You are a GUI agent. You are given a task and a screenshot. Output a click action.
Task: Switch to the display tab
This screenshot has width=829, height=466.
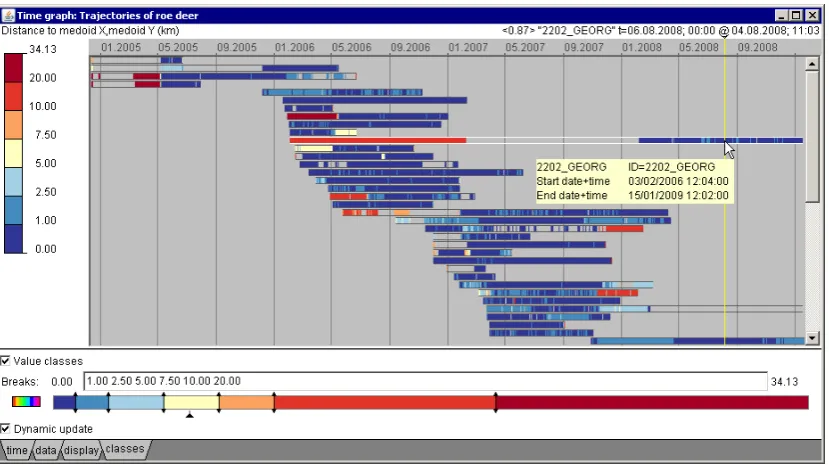(81, 451)
